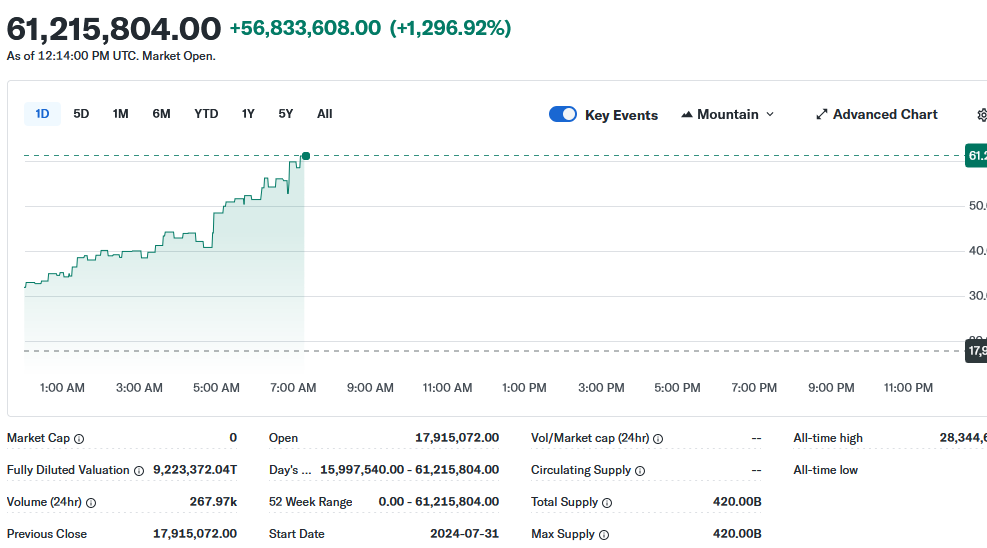Click the Fully Diluted Valuation info icon

[x=139, y=471]
